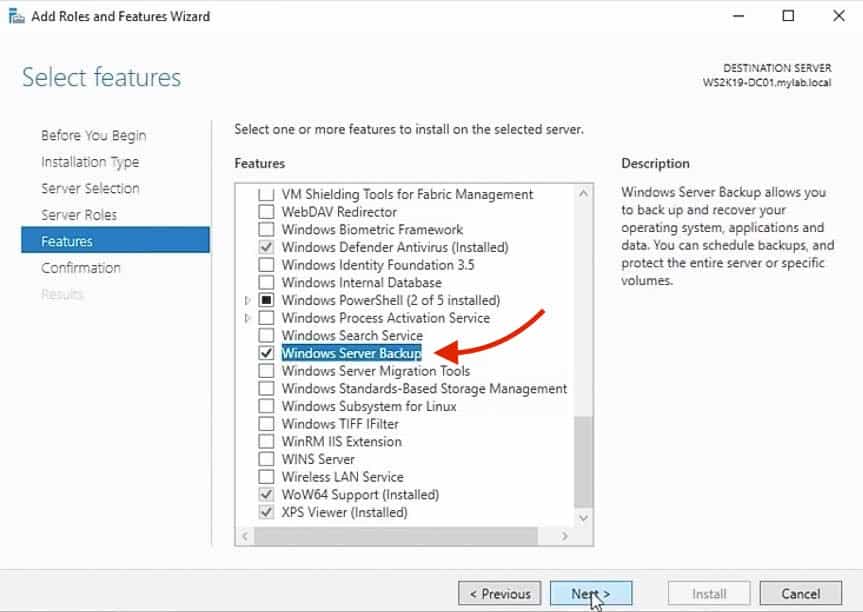This screenshot has width=863, height=612.
Task: Tick Windows Subsystem for Linux checkbox
Action: (266, 406)
